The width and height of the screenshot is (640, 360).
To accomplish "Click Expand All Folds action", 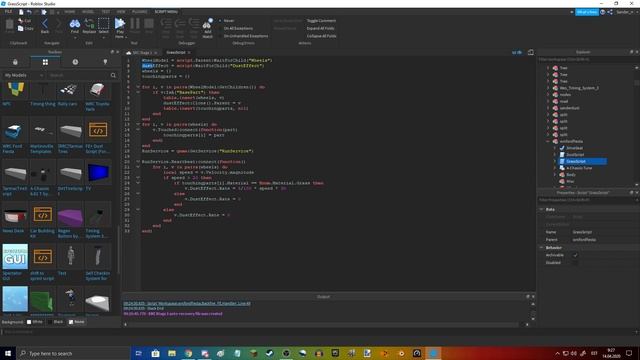I will (x=320, y=28).
